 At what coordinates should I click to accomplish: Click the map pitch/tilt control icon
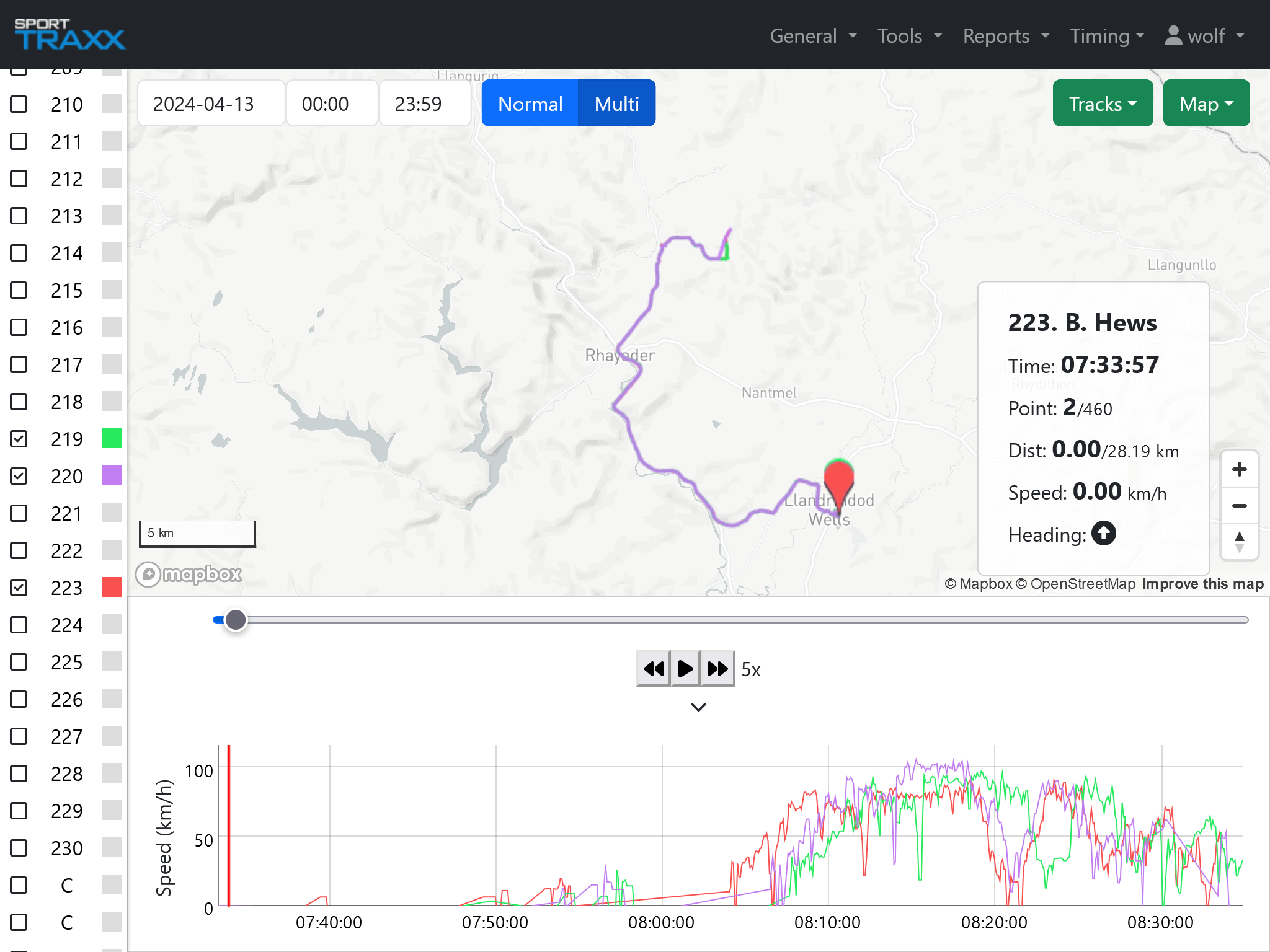(x=1239, y=544)
